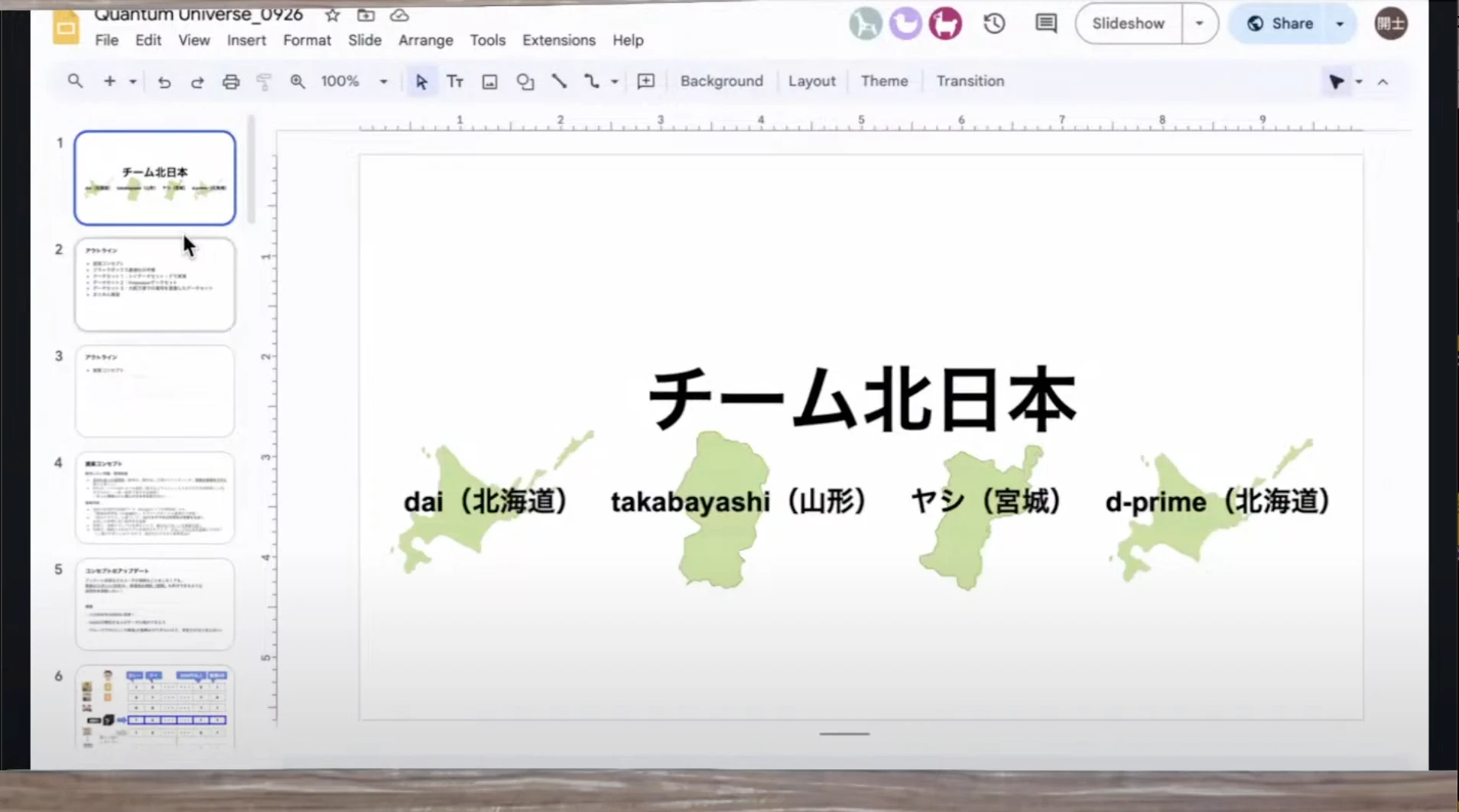This screenshot has width=1459, height=812.
Task: Select the Undo icon in the toolbar
Action: tap(164, 81)
